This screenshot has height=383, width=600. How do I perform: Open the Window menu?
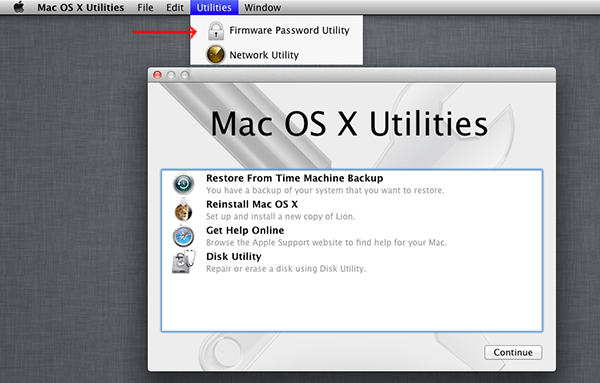tap(262, 7)
